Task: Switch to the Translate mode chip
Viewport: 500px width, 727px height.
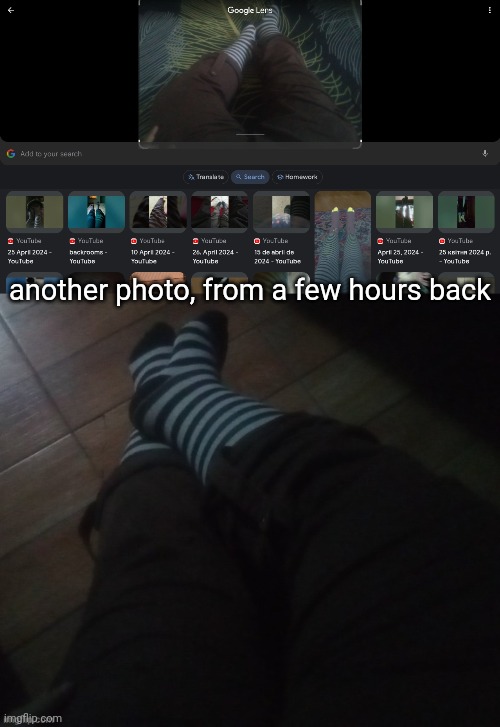Action: 206,177
